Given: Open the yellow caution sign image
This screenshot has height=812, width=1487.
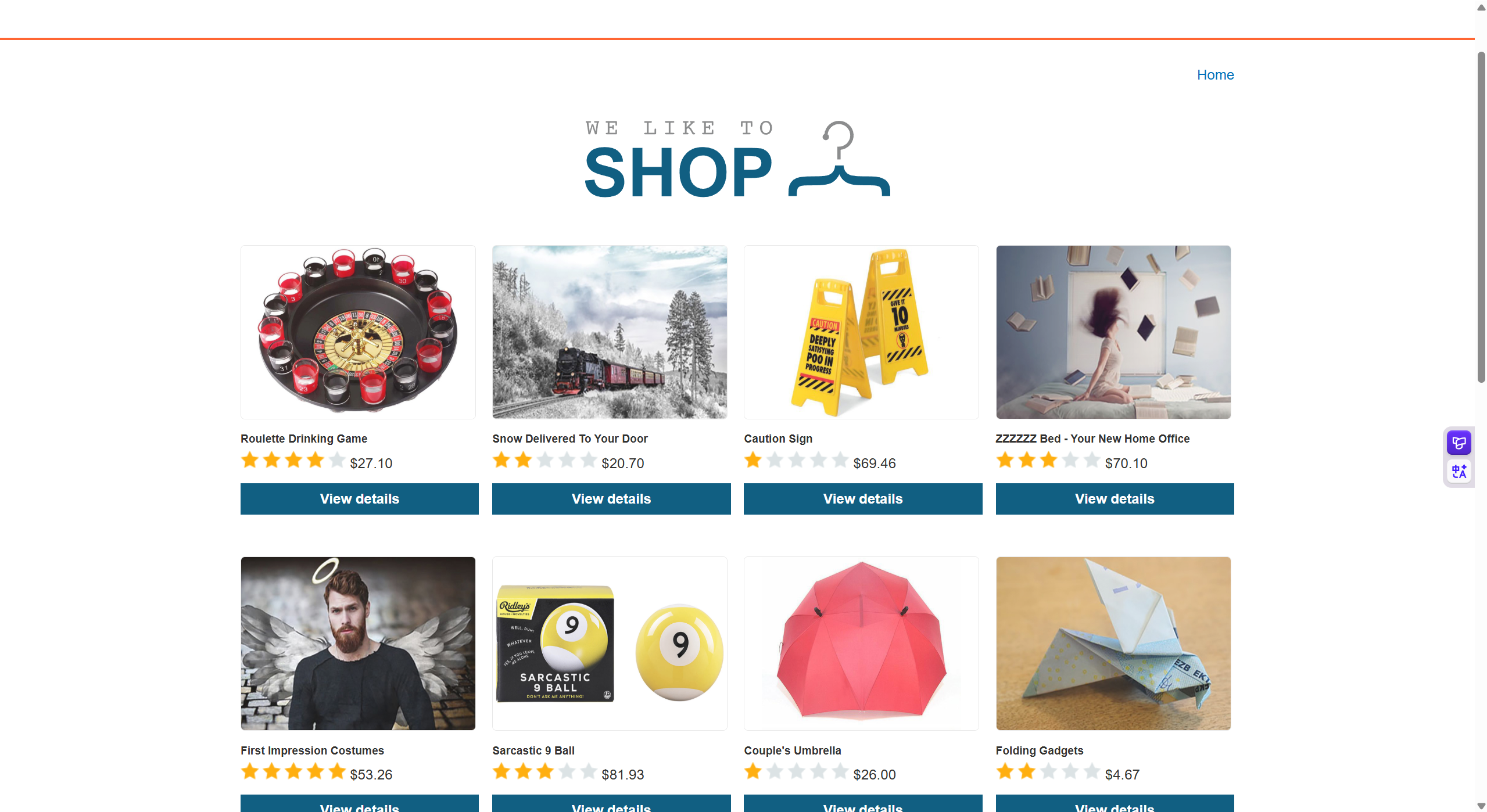Looking at the screenshot, I should coord(861,332).
